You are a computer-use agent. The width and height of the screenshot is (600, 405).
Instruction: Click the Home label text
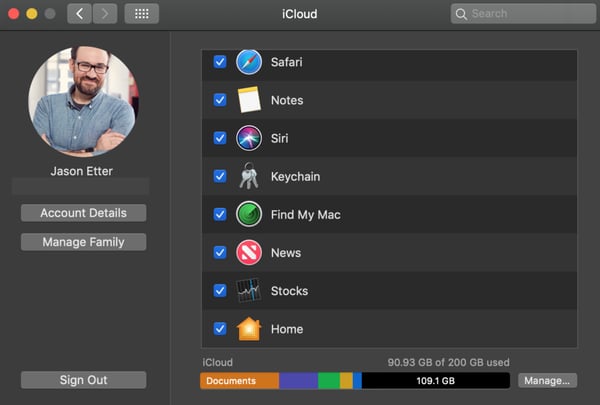coord(287,329)
